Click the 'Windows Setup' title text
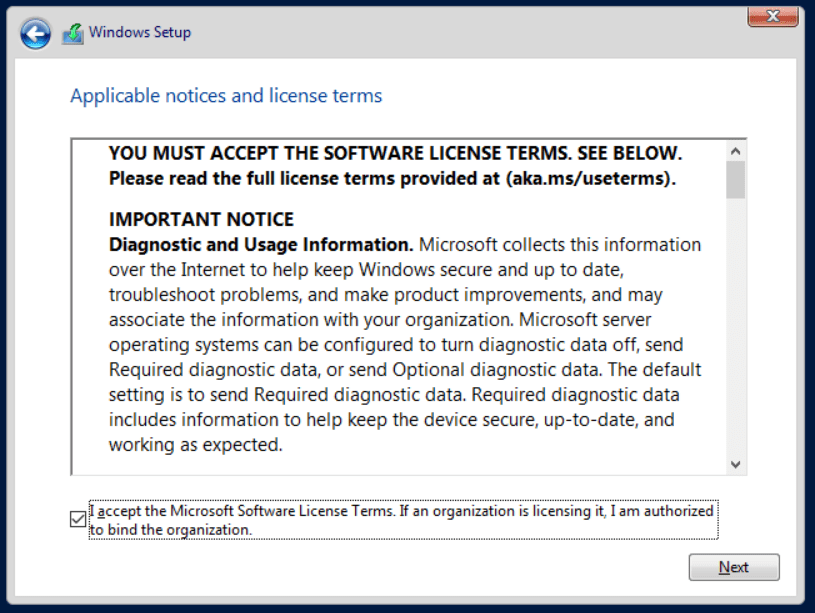 coord(139,32)
